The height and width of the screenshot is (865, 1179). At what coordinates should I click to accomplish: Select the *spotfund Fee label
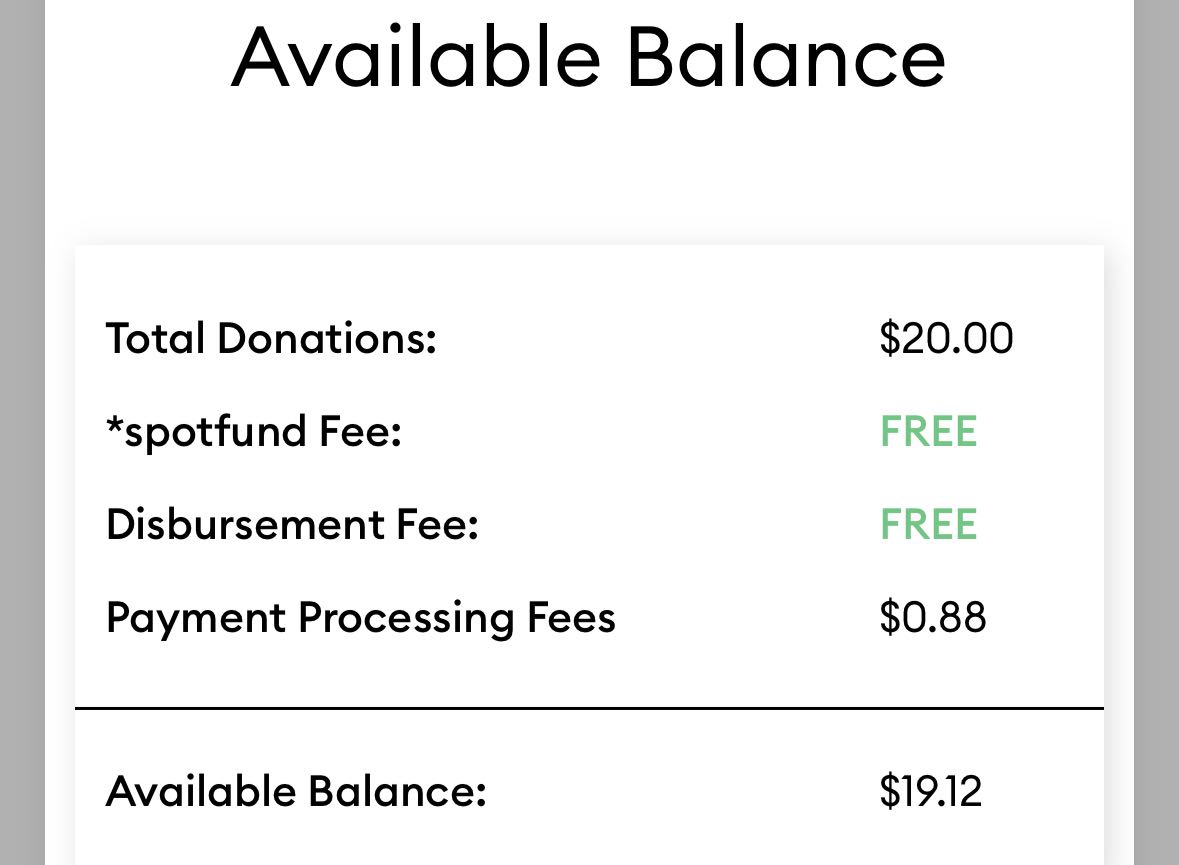(253, 432)
